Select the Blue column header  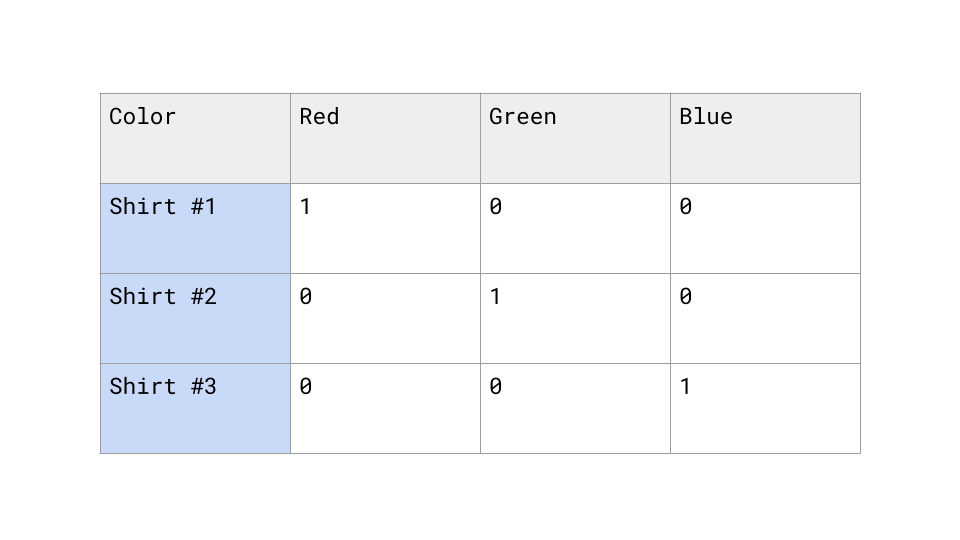(x=765, y=138)
